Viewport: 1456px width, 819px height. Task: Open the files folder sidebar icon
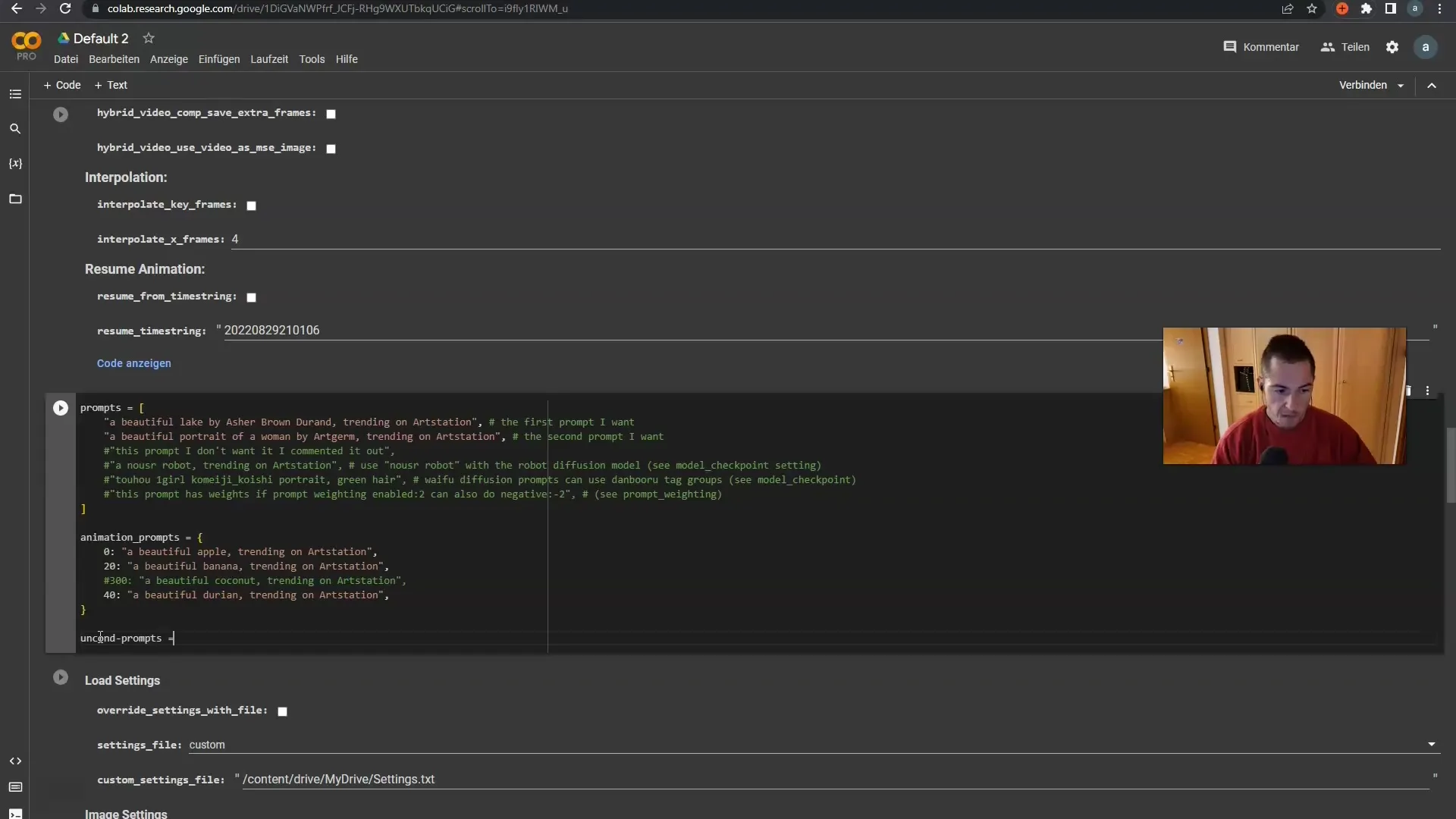(x=15, y=199)
